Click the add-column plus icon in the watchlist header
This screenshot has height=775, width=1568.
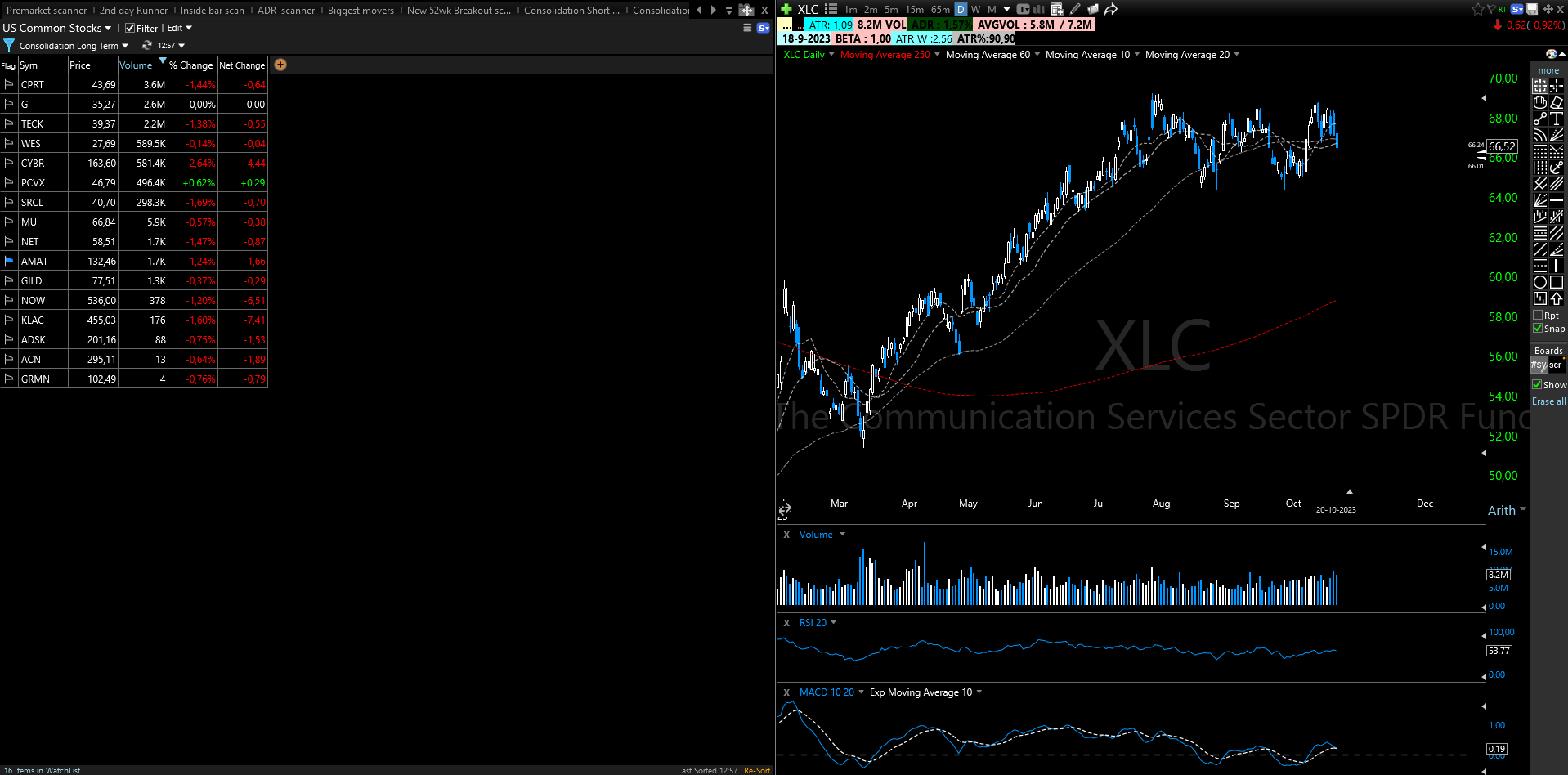[280, 65]
